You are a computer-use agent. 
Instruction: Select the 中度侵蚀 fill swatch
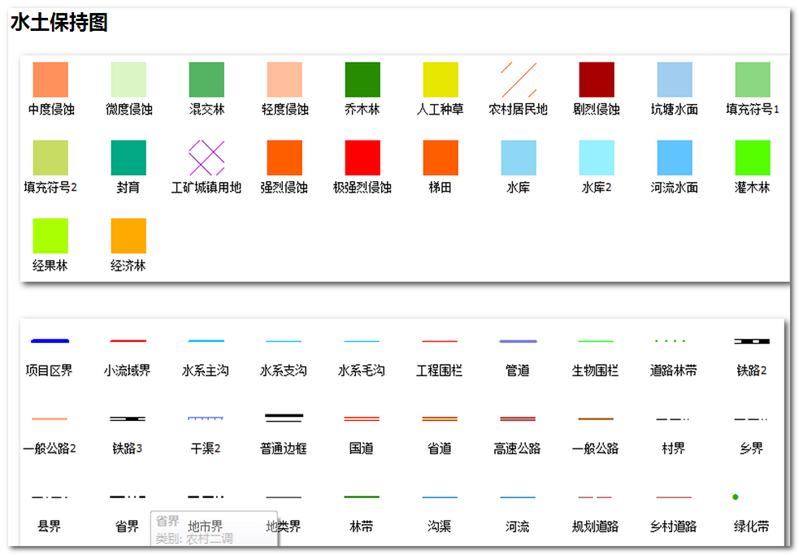coord(50,80)
